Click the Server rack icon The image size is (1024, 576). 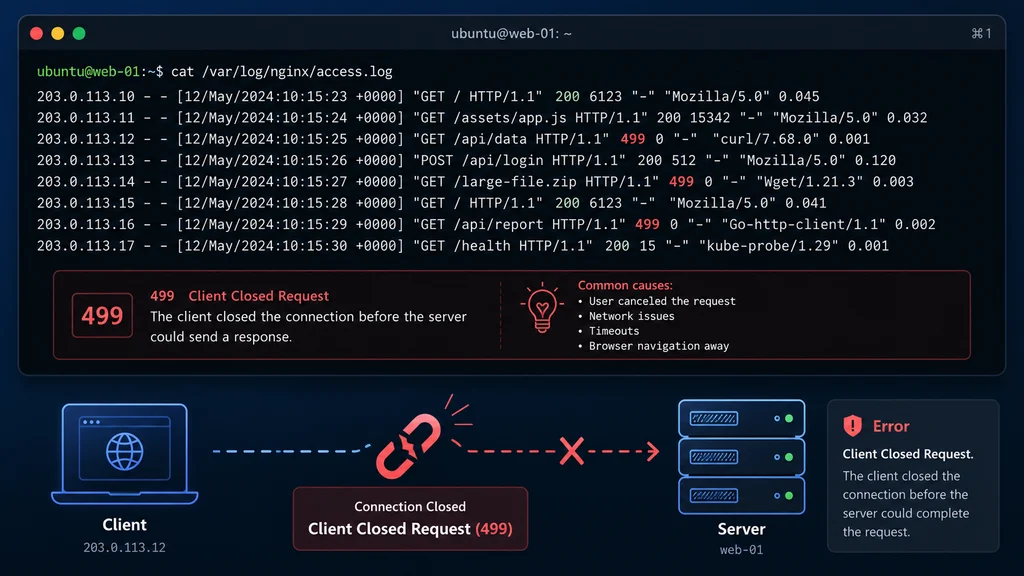tap(741, 456)
